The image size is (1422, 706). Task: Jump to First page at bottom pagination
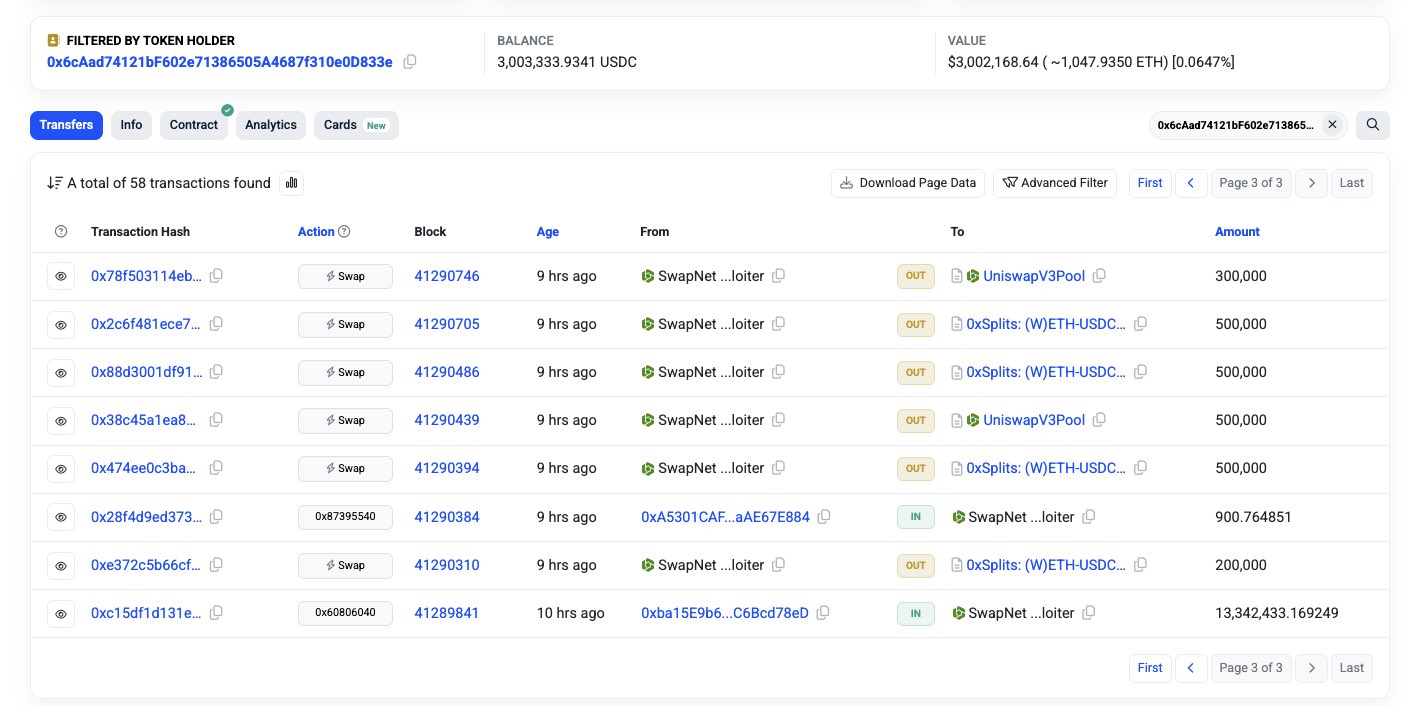tap(1150, 668)
